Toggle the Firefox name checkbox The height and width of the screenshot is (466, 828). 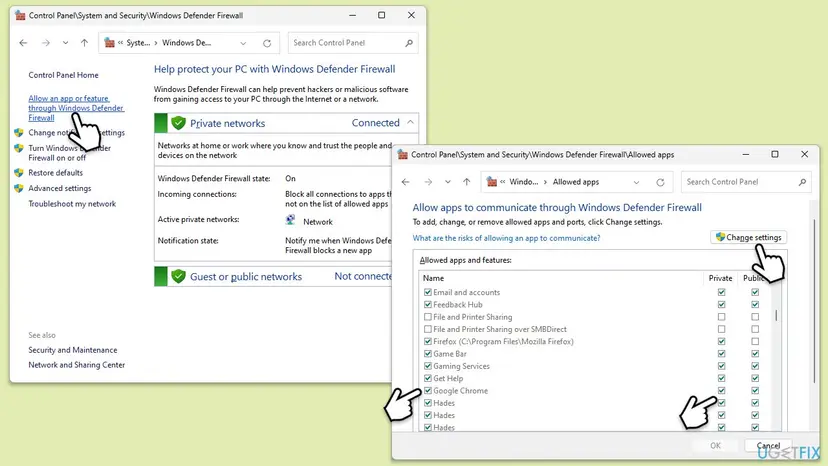coord(428,341)
